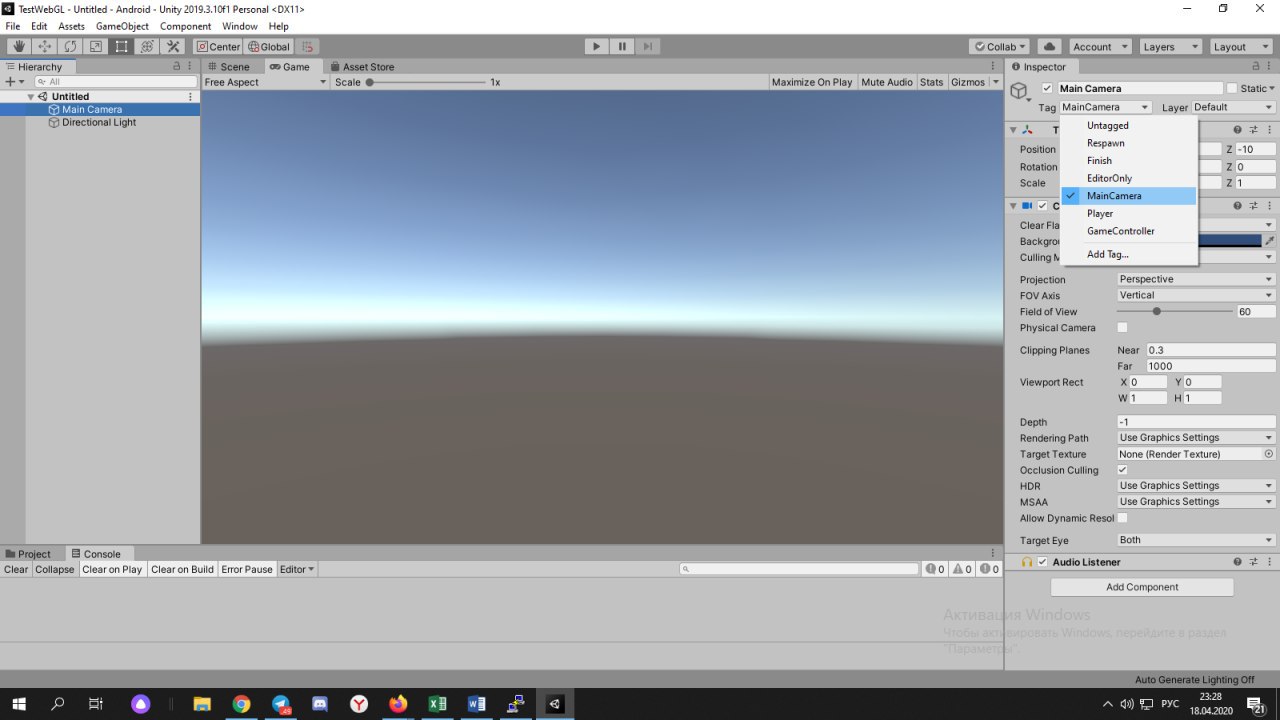This screenshot has height=720, width=1280.
Task: Choose Untagged from tag list
Action: click(x=1129, y=126)
